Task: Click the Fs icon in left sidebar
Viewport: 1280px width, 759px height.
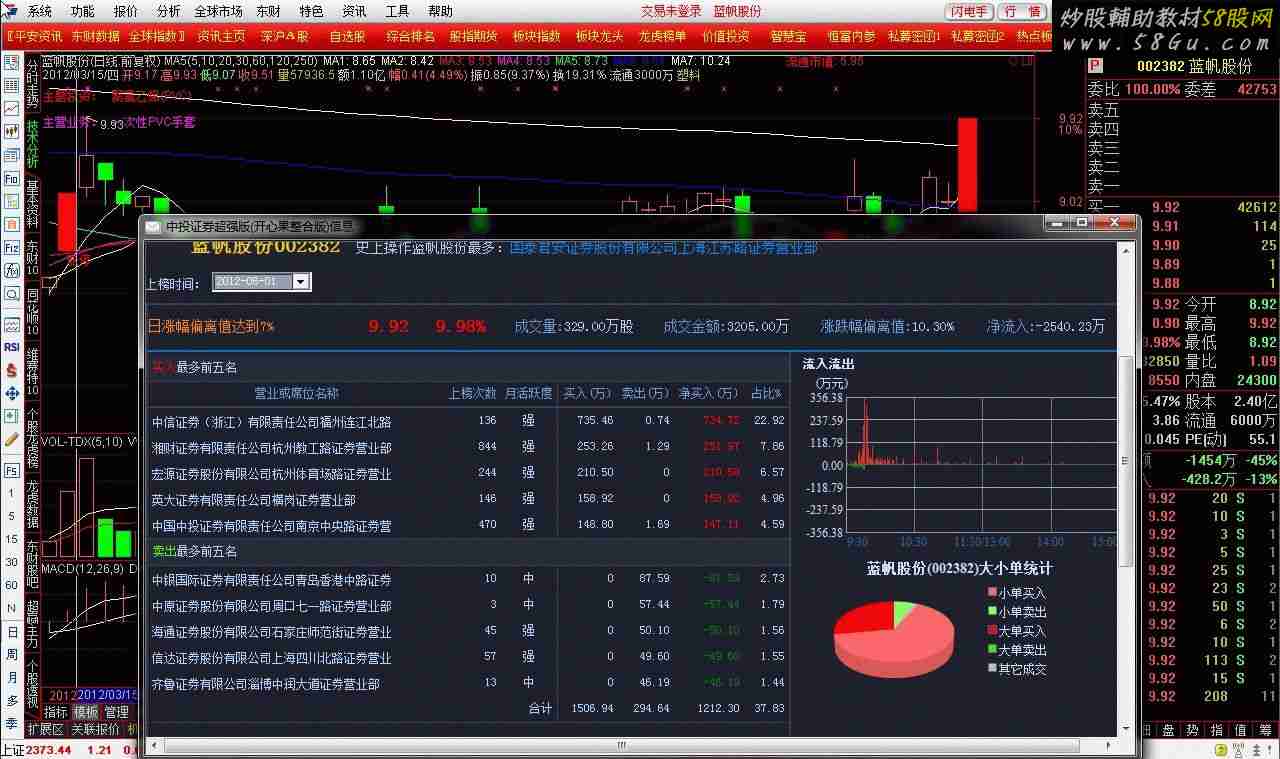Action: point(12,470)
